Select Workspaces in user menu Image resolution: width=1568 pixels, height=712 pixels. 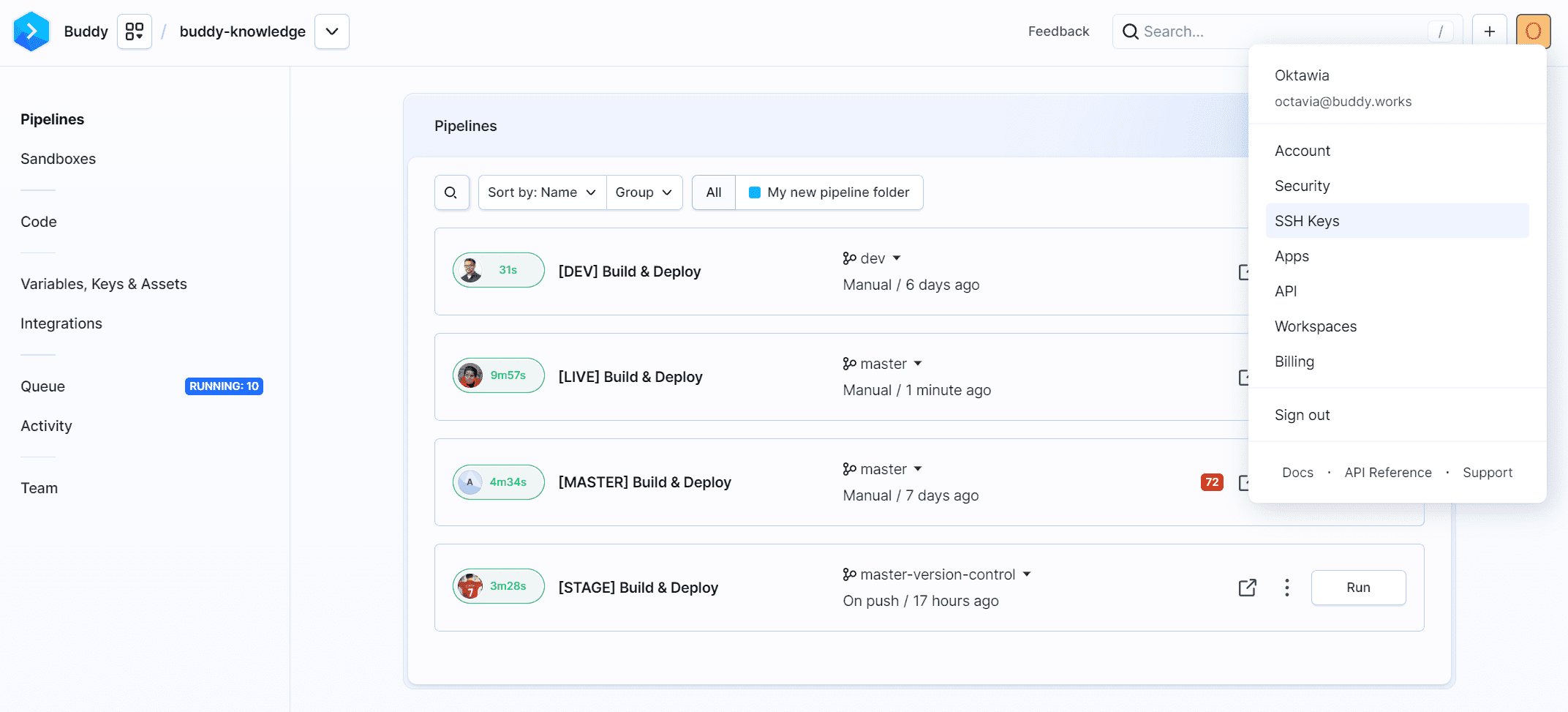(1397, 326)
